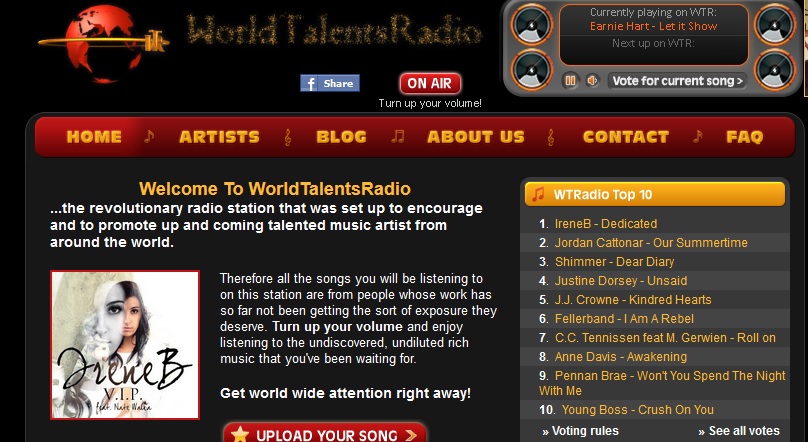Screen dimensions: 808x442
Task: Select Anne Davis - Awakening
Action: (x=620, y=357)
